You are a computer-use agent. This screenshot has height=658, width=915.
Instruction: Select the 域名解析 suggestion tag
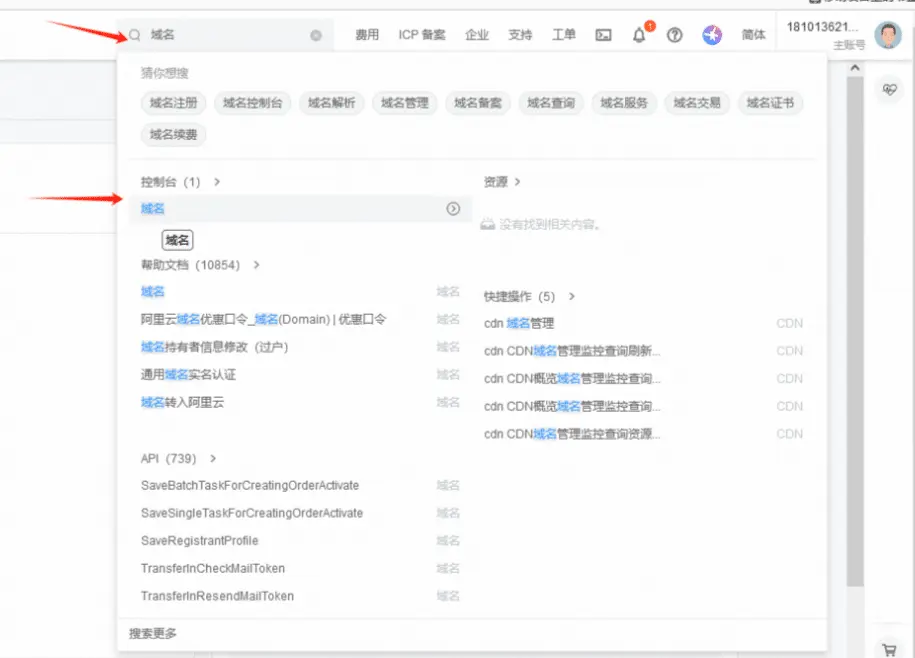(x=331, y=103)
